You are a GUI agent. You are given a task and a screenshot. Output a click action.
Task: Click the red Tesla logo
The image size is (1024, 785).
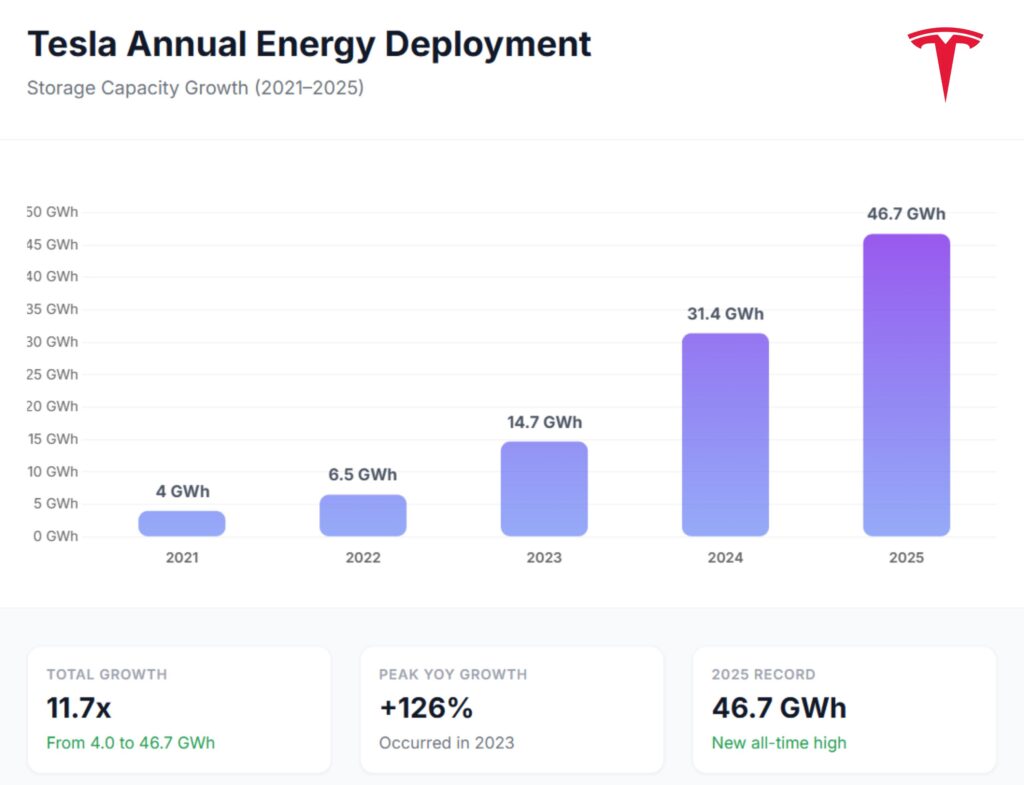[945, 62]
